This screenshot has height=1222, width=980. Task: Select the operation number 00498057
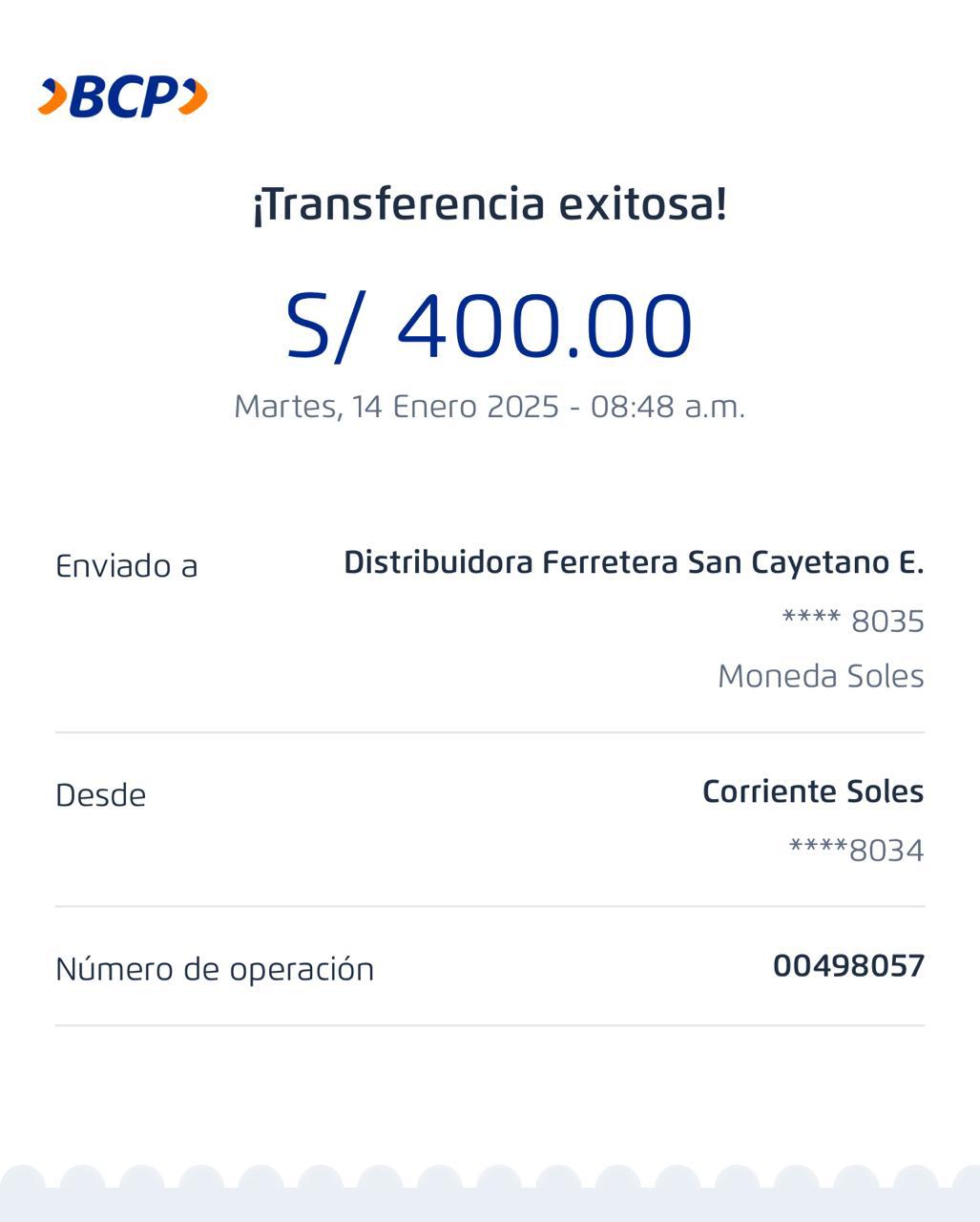pyautogui.click(x=848, y=966)
